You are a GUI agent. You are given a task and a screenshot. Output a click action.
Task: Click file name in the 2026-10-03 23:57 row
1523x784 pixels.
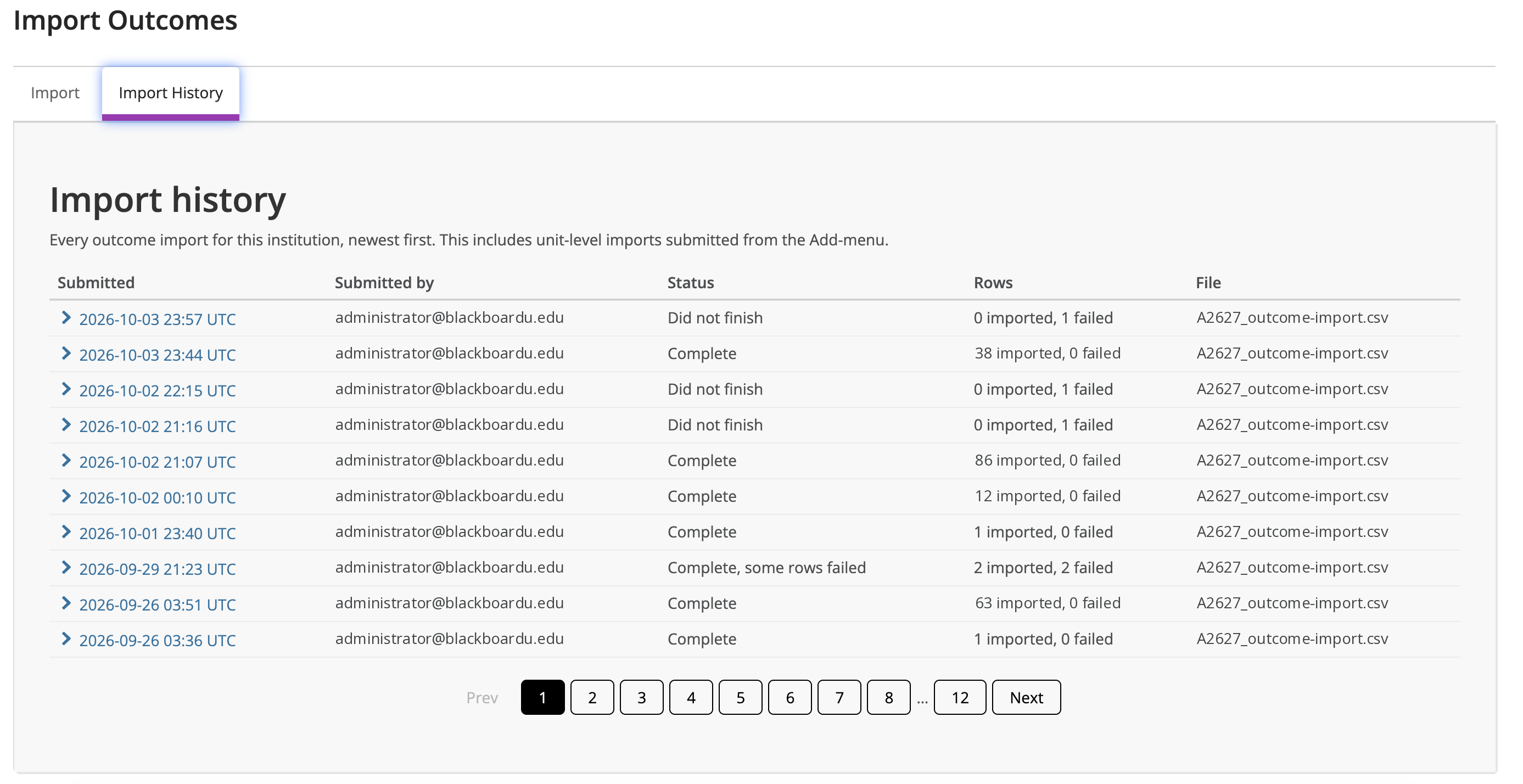pyautogui.click(x=1292, y=317)
